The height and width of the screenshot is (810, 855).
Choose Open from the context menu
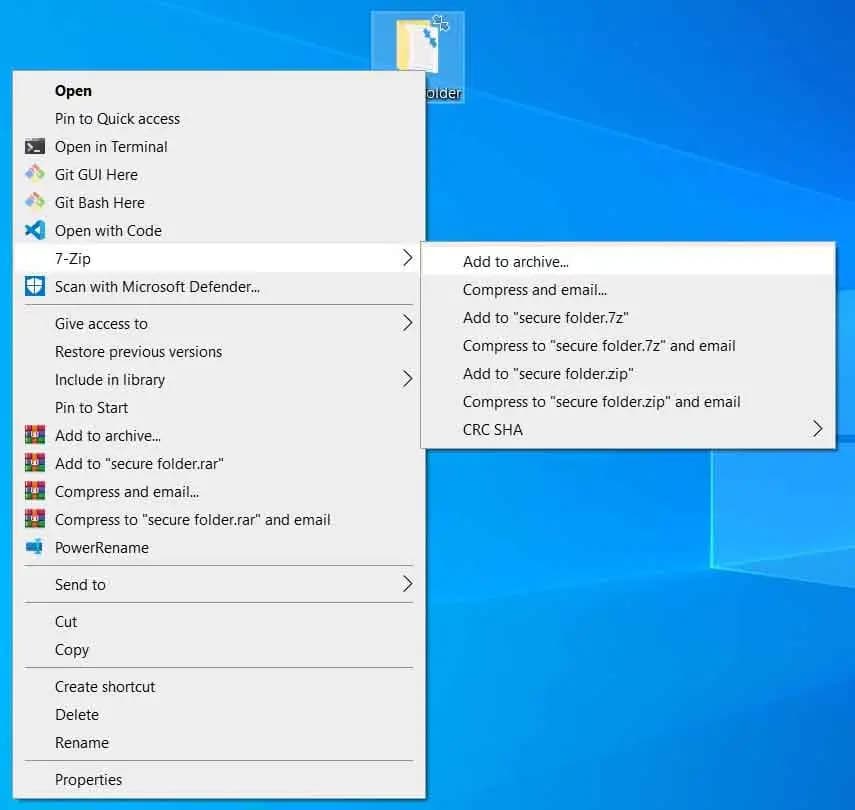[218, 91]
